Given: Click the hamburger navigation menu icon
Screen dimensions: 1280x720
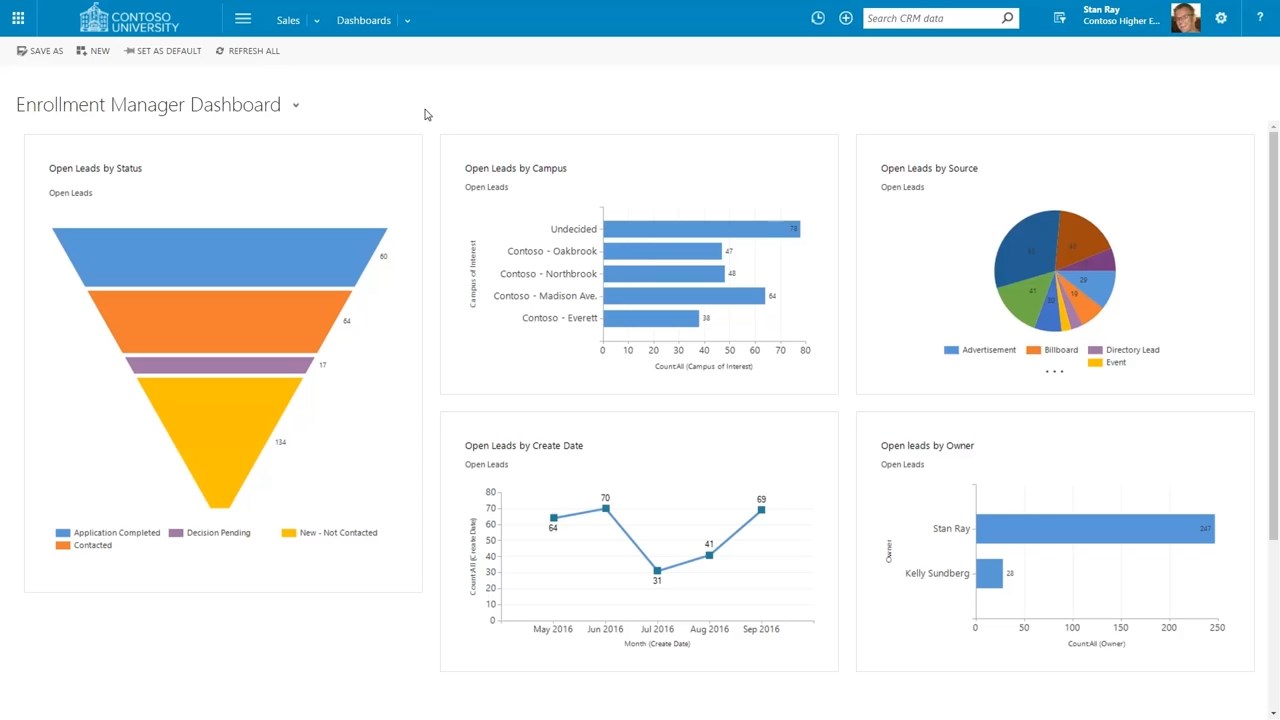Looking at the screenshot, I should click(x=243, y=19).
